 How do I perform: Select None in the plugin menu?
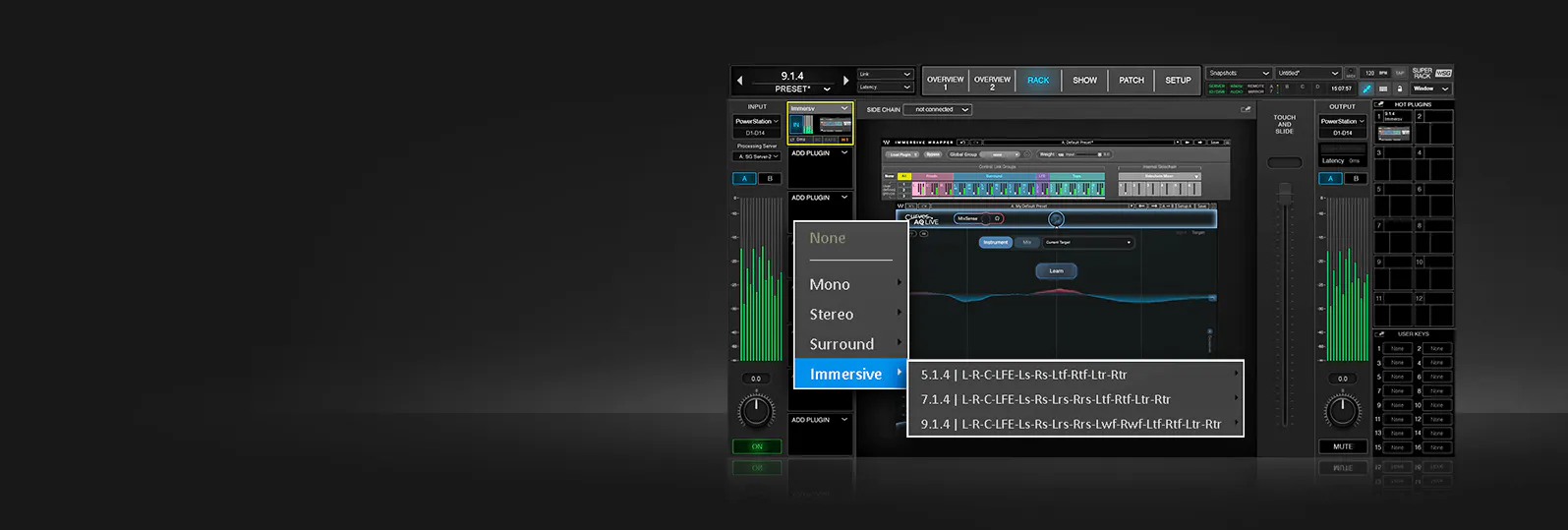[827, 238]
